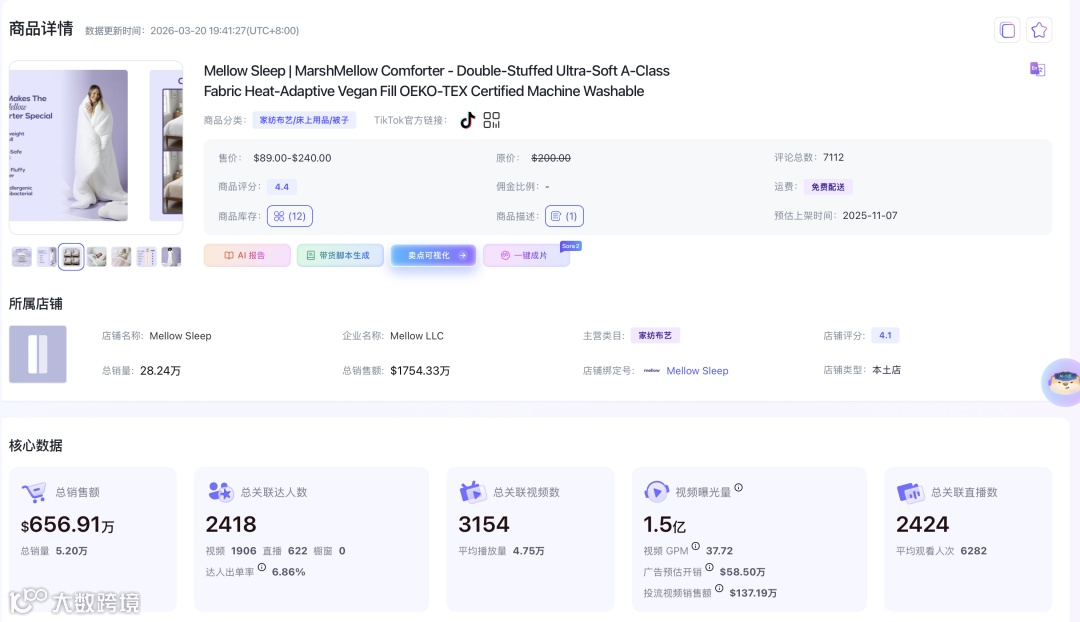Image resolution: width=1080 pixels, height=622 pixels.
Task: Click the Mellow Sleep product title text
Action: 437,81
